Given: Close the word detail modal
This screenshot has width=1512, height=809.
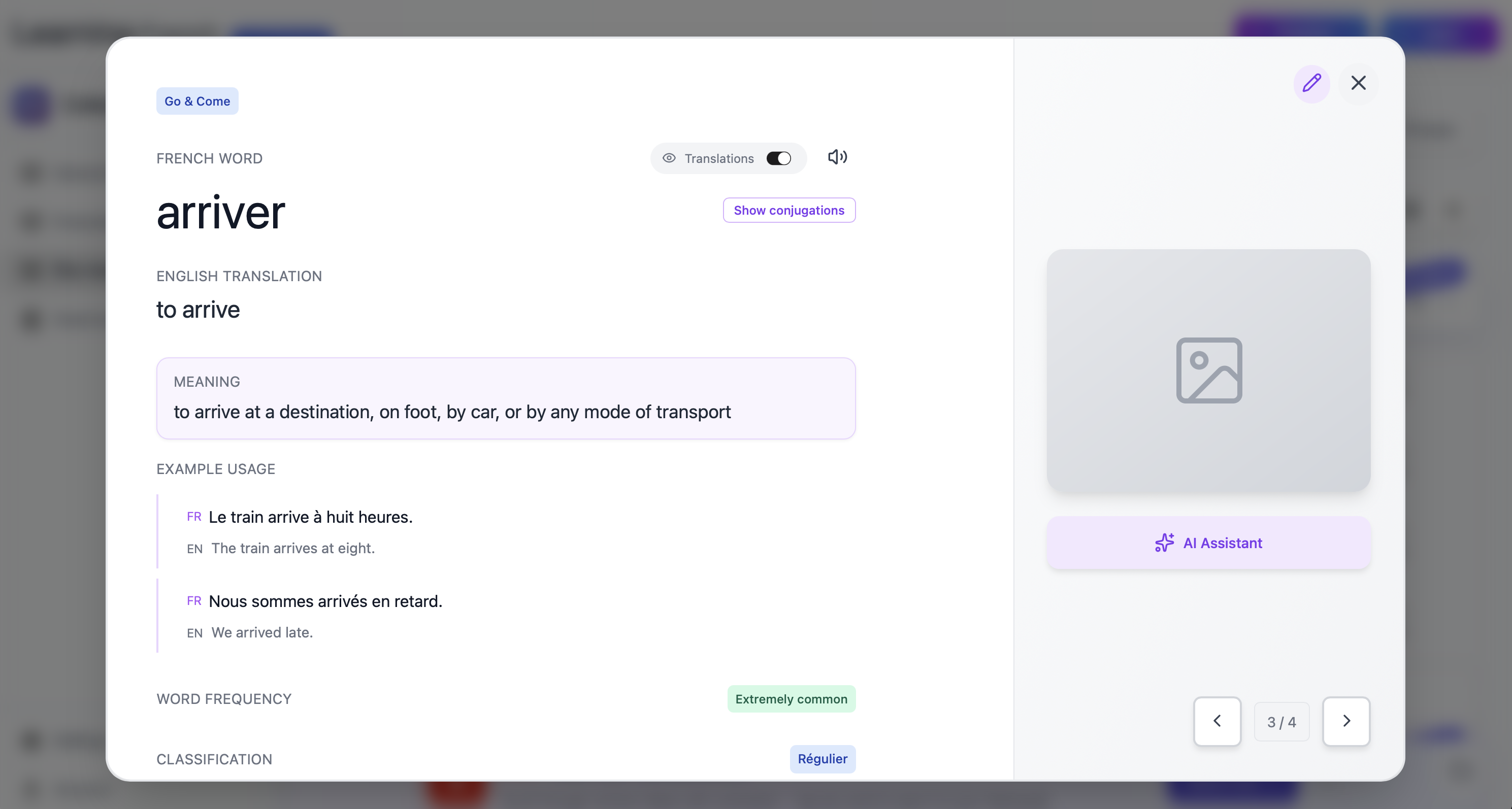Looking at the screenshot, I should pyautogui.click(x=1358, y=83).
